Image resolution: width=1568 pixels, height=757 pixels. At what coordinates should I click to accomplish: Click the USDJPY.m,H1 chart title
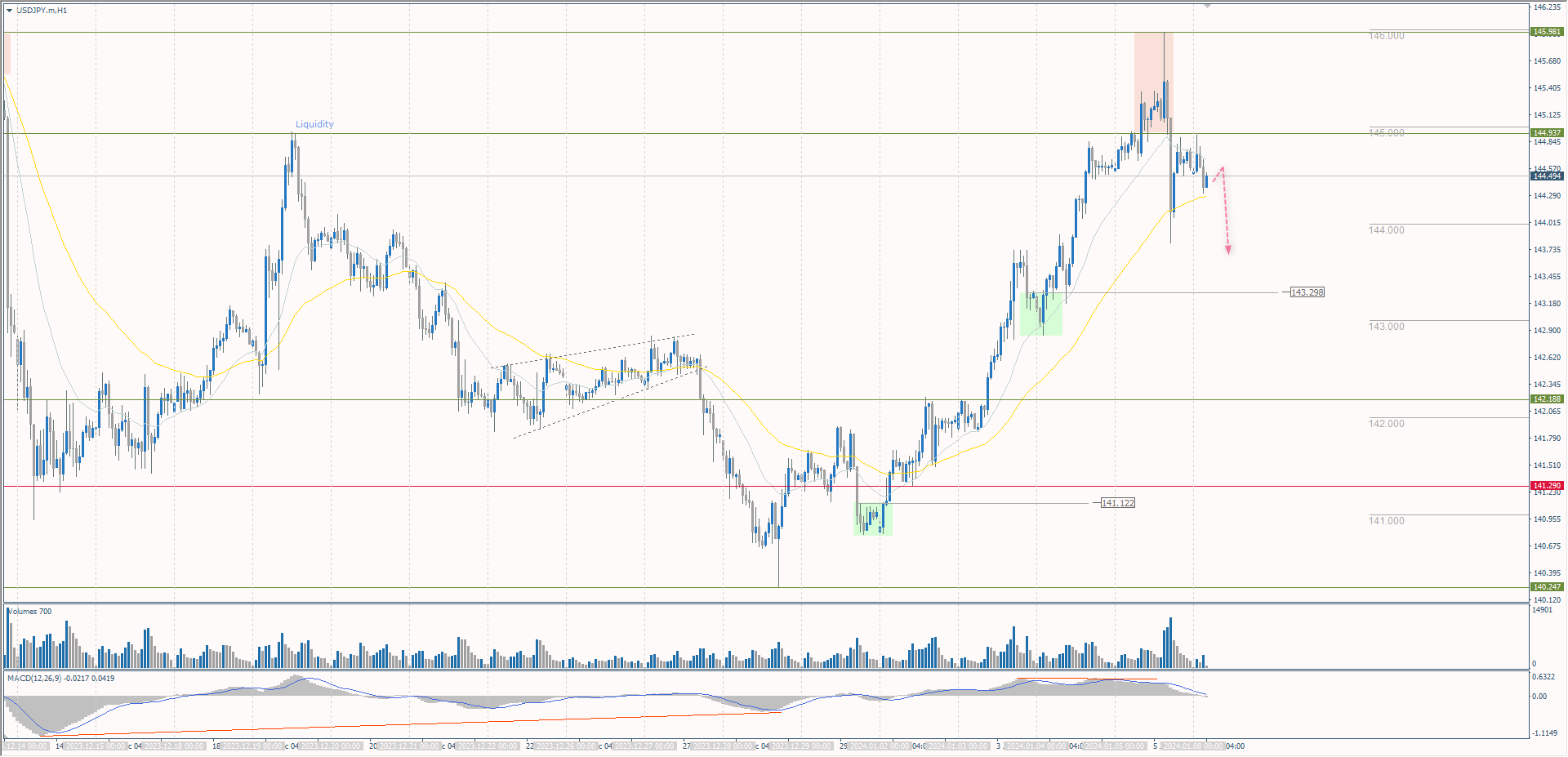pos(42,11)
